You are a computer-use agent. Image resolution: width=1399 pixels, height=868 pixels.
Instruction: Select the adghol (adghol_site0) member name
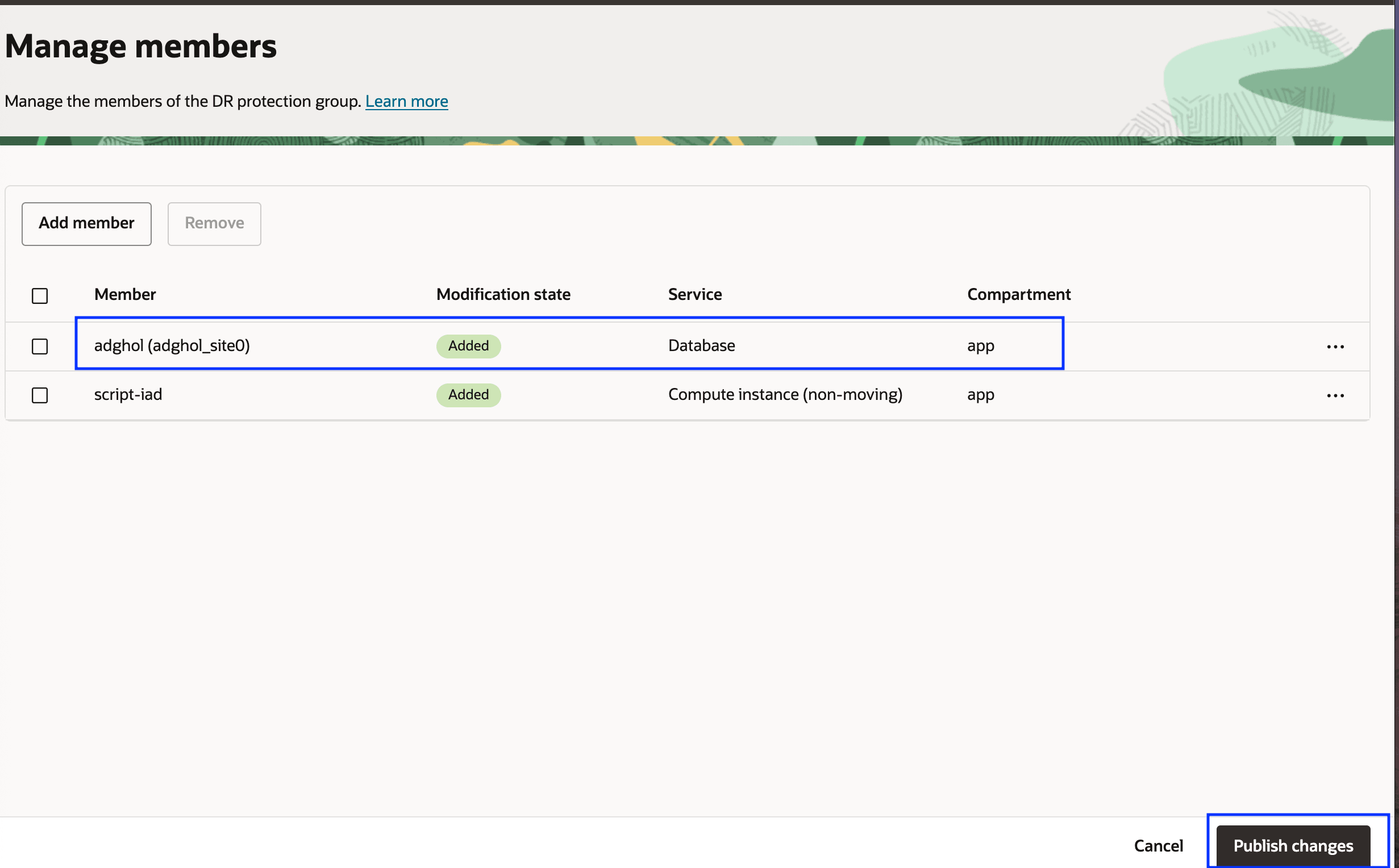pyautogui.click(x=172, y=345)
